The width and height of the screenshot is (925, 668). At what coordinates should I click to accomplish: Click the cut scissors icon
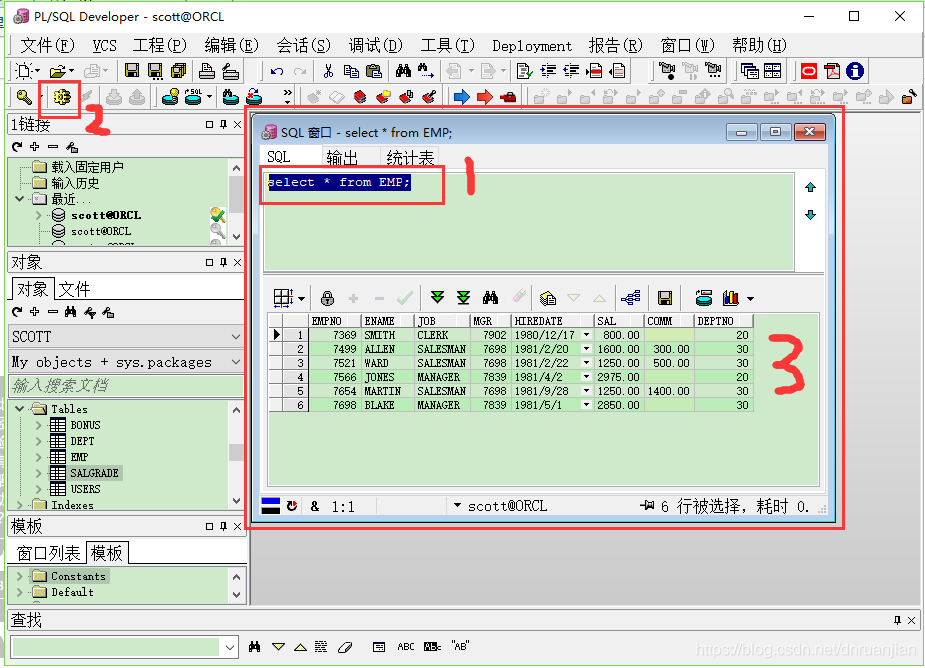pos(328,71)
